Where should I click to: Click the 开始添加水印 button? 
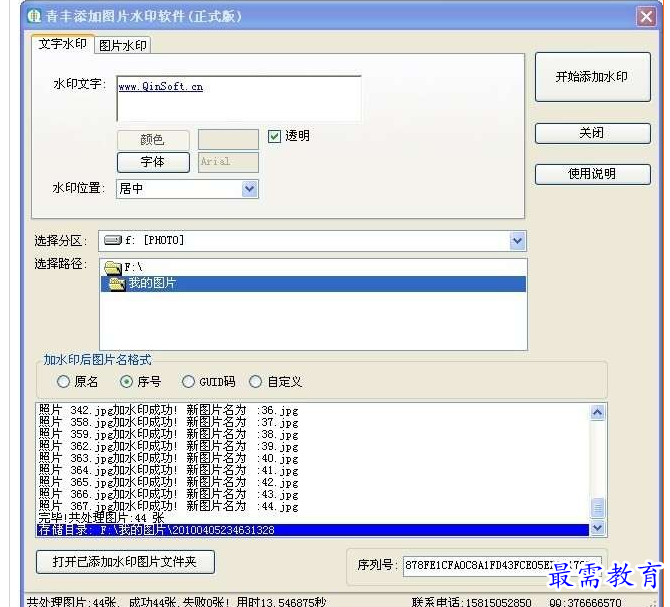click(x=593, y=77)
